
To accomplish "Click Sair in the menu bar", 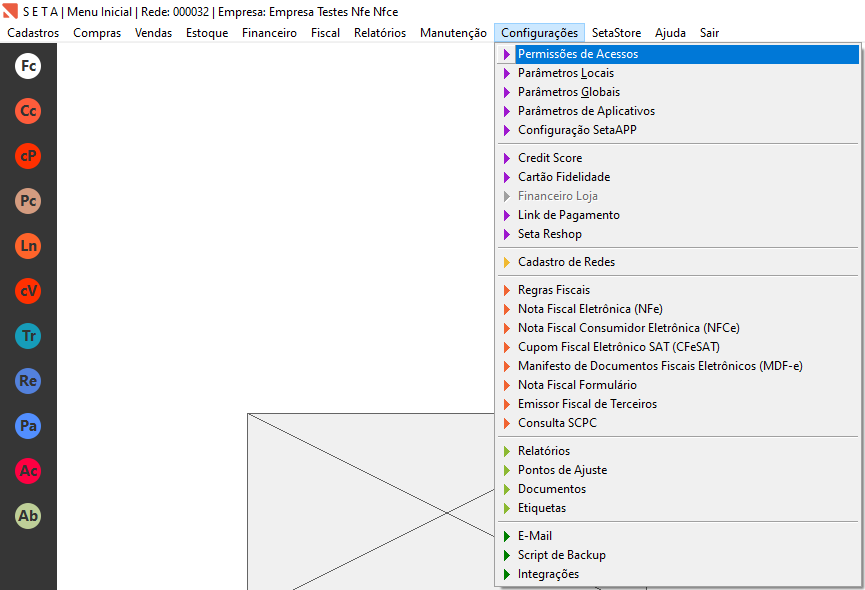I will click(709, 33).
